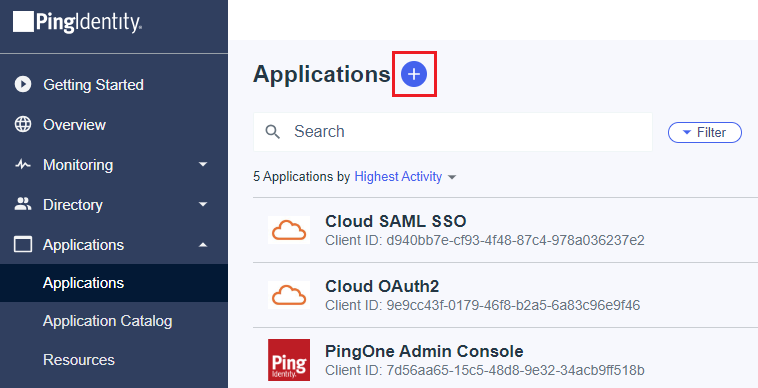Expand the Directory menu arrow
The height and width of the screenshot is (388, 758).
pos(203,204)
